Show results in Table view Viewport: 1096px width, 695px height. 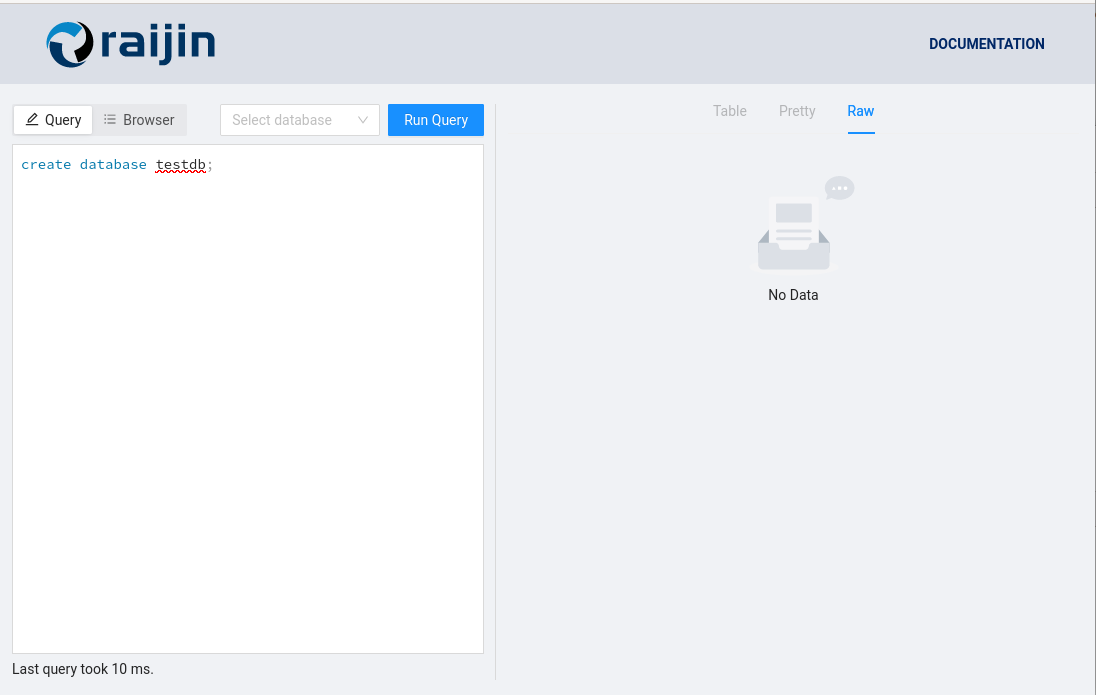point(730,111)
